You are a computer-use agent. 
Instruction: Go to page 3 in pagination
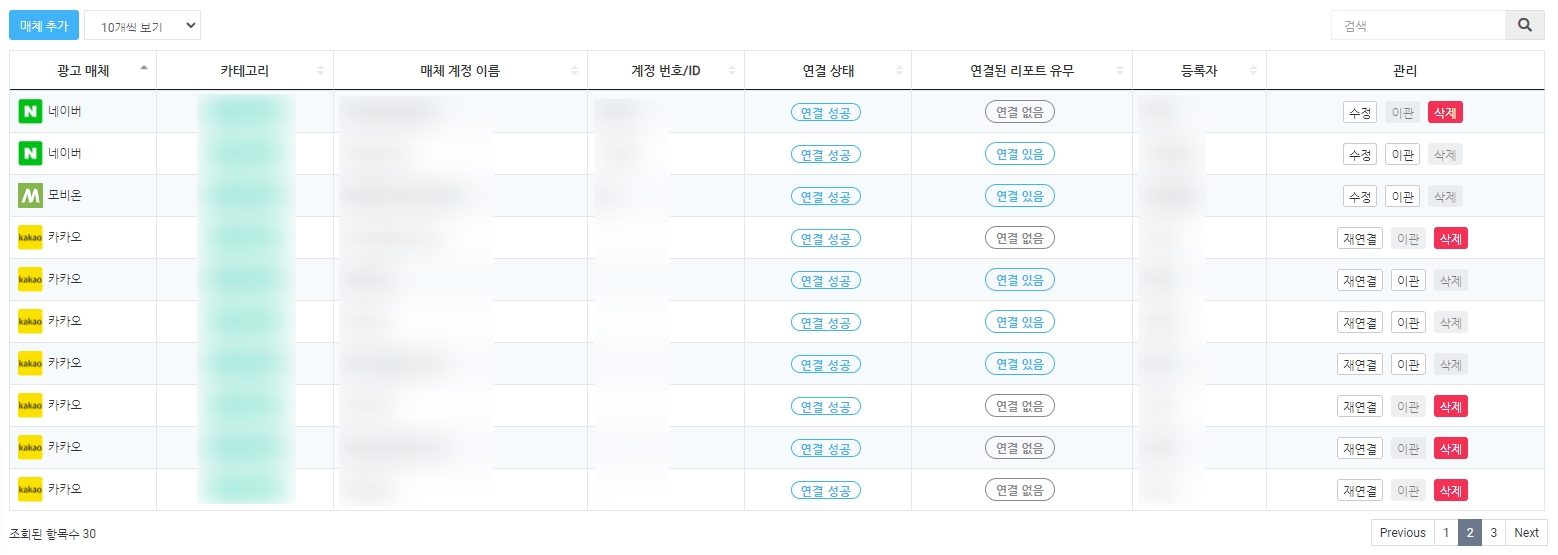coord(1493,533)
